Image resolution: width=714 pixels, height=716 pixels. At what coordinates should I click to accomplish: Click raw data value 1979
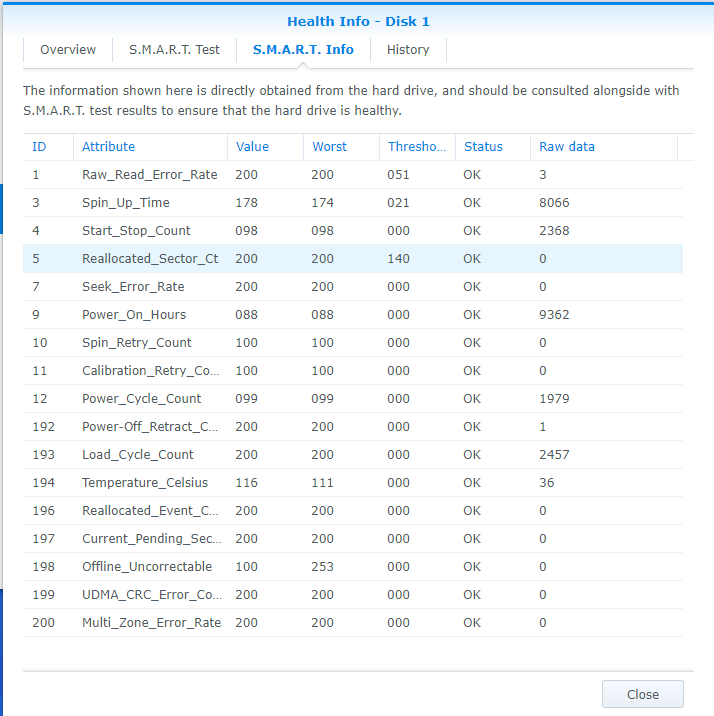[x=554, y=399]
